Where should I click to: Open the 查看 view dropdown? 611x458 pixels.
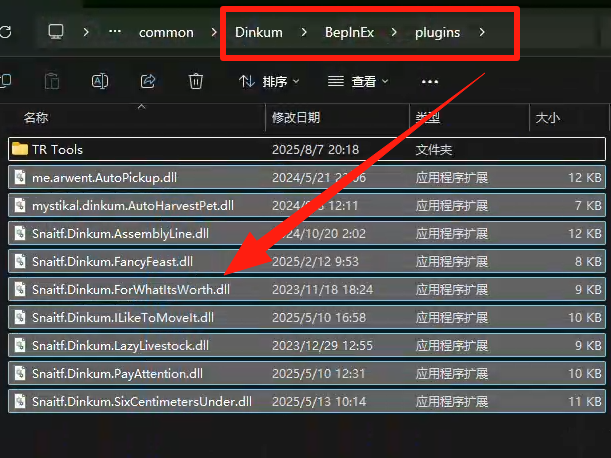[x=358, y=81]
